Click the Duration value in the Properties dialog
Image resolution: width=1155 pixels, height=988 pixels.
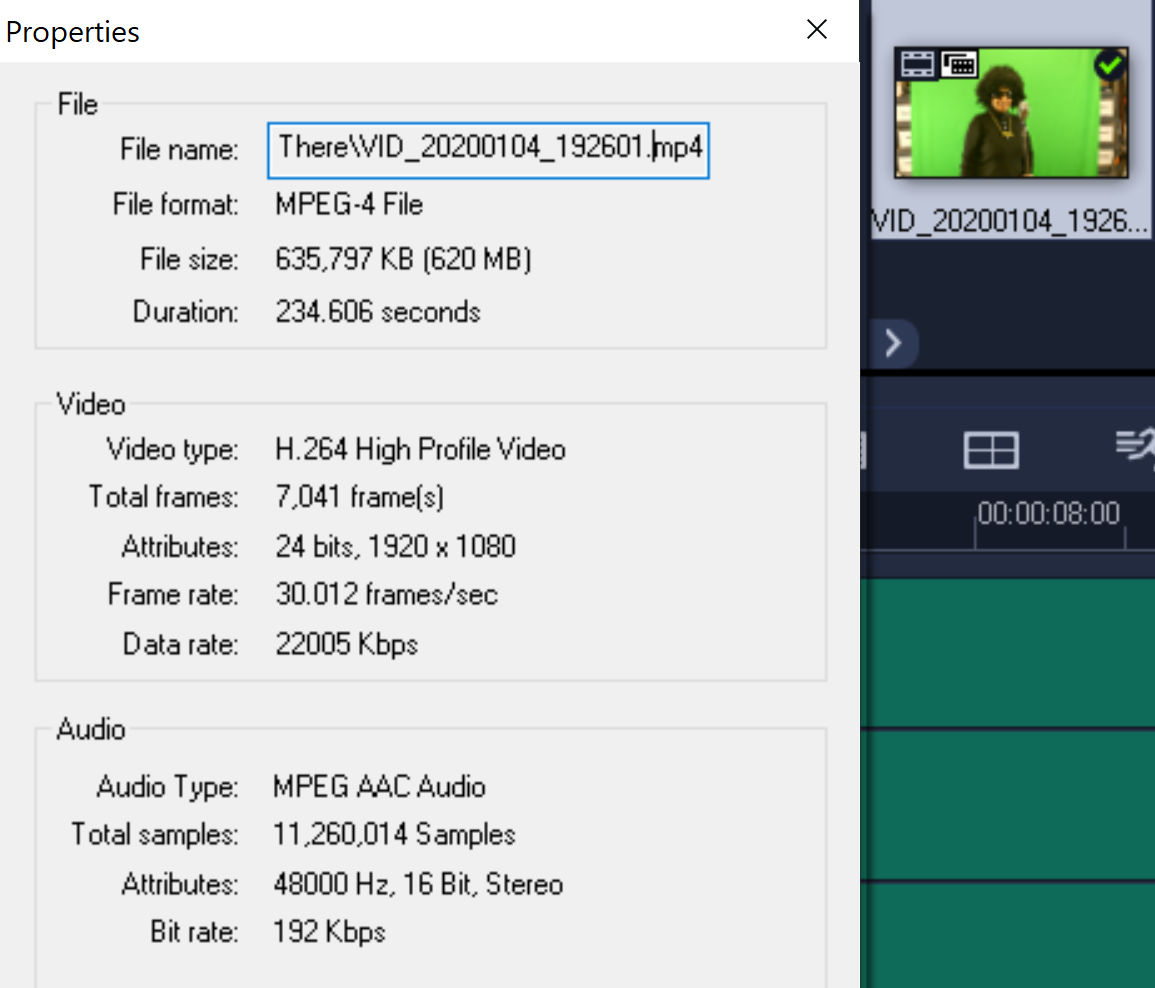[378, 311]
